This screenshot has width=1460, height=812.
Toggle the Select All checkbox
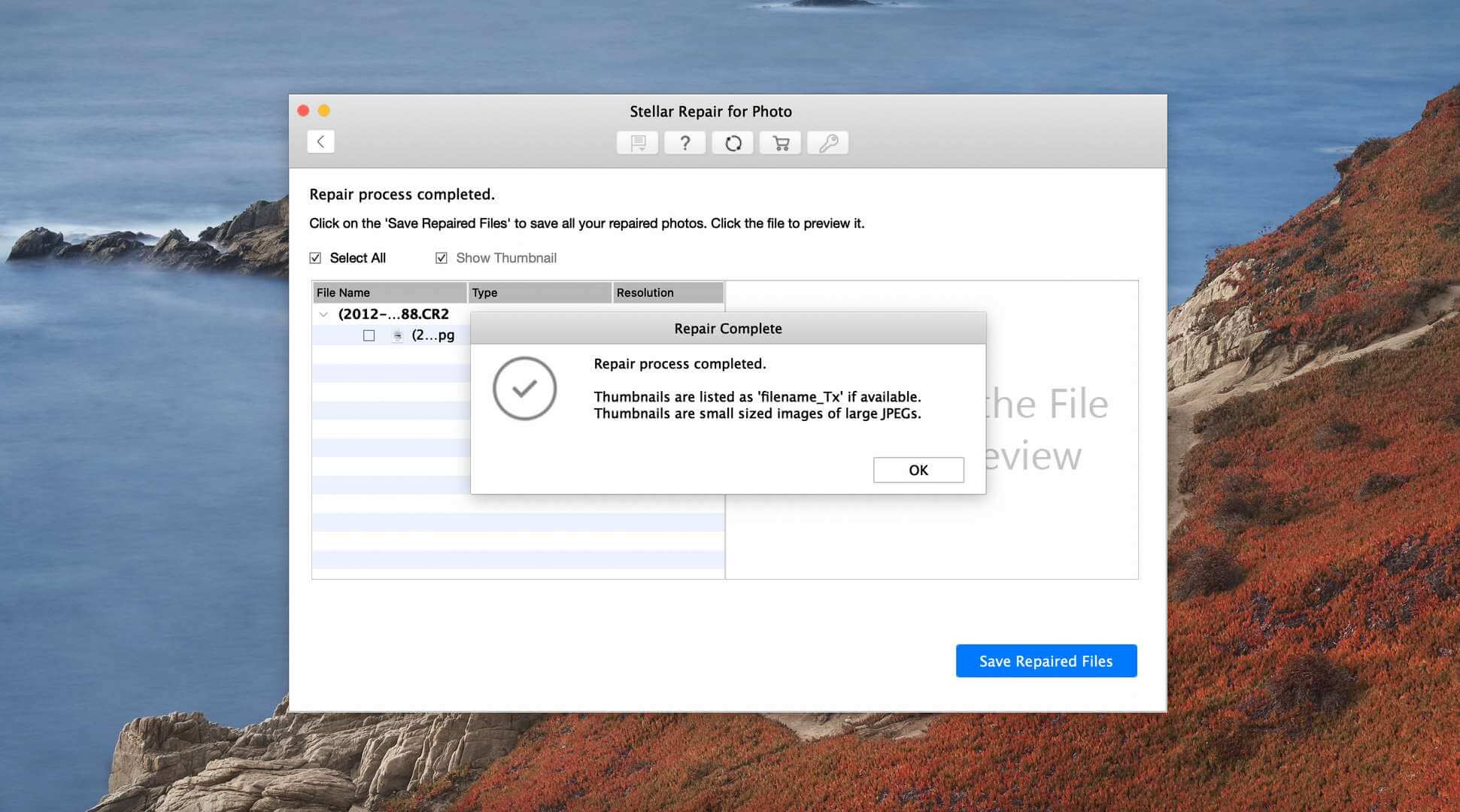coord(315,258)
